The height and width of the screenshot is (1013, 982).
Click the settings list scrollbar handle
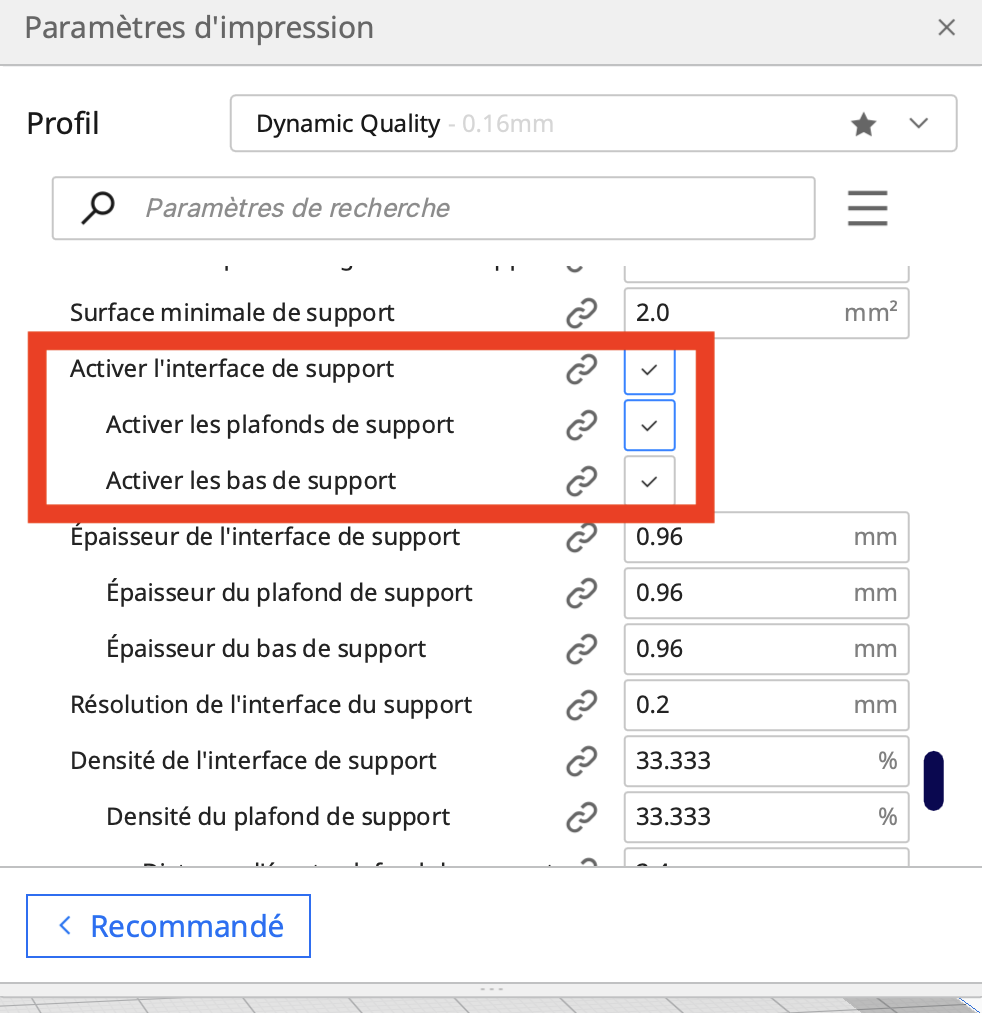point(934,780)
